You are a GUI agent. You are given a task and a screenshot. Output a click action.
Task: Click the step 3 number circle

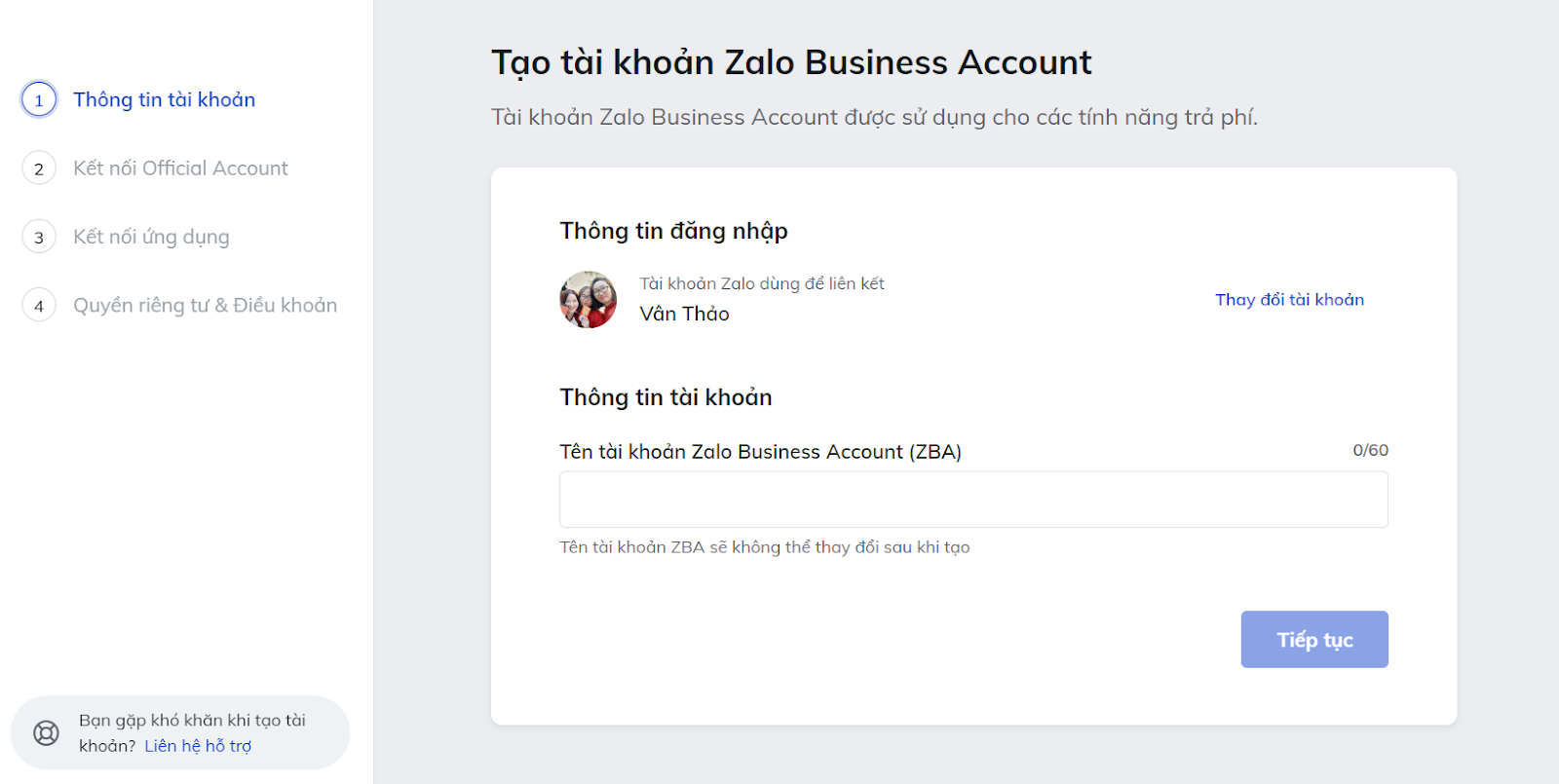[39, 237]
